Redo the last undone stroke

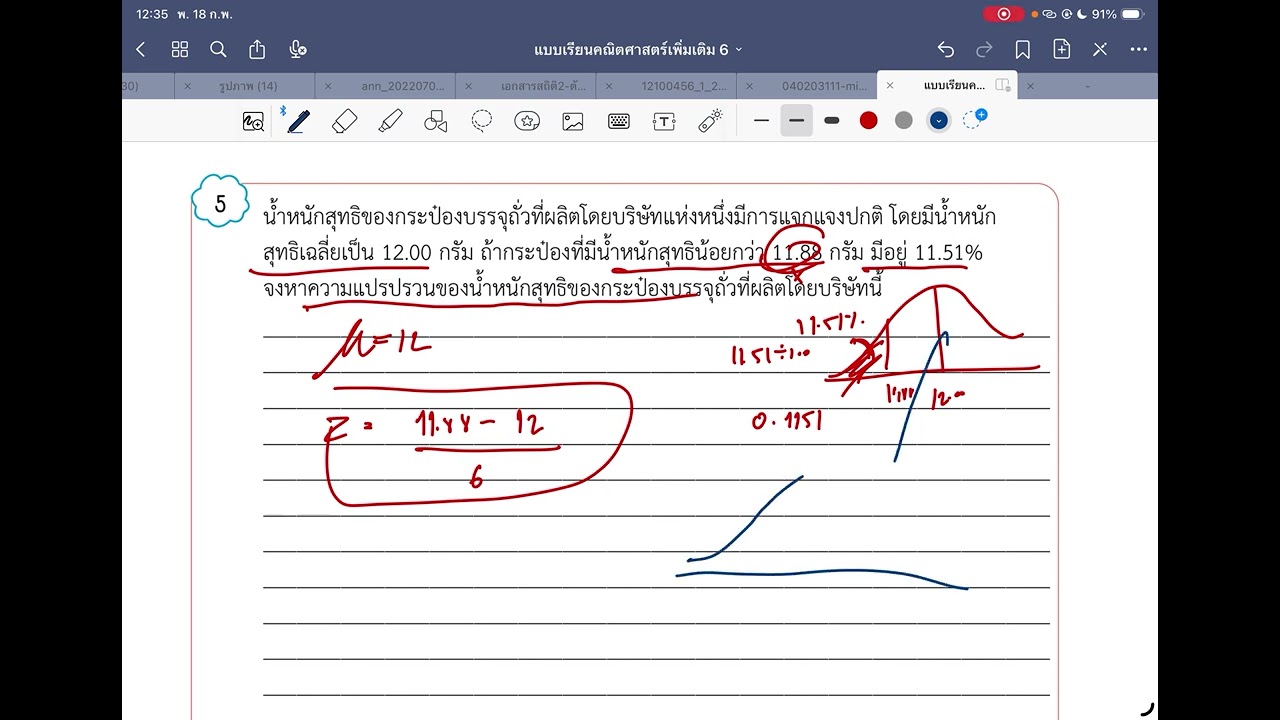click(984, 49)
